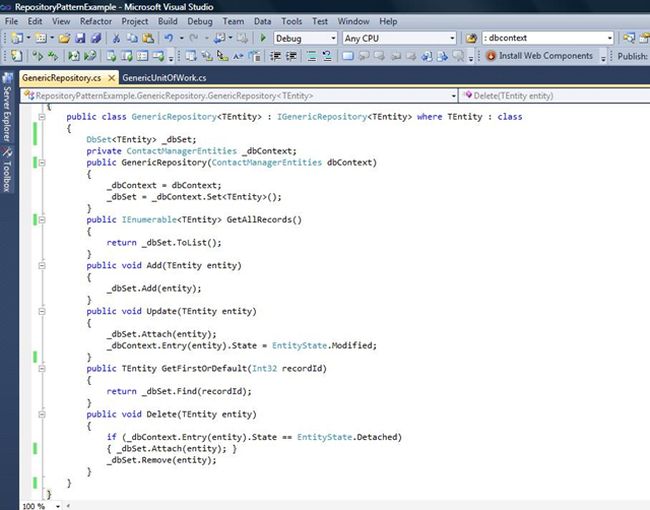Open the Refactor menu
The height and width of the screenshot is (510, 650).
point(97,21)
